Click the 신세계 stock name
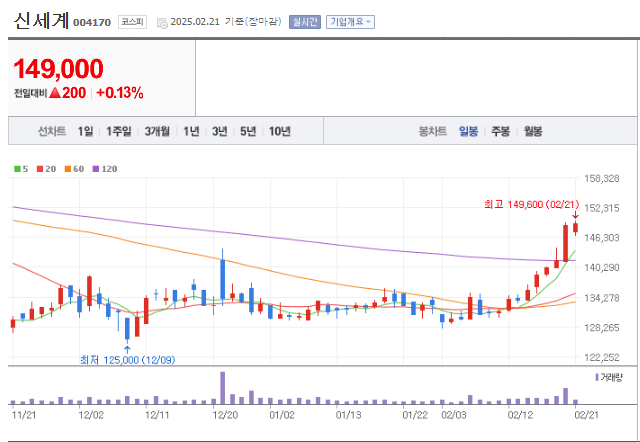Viewport: 640px width, 442px height. click(x=41, y=20)
